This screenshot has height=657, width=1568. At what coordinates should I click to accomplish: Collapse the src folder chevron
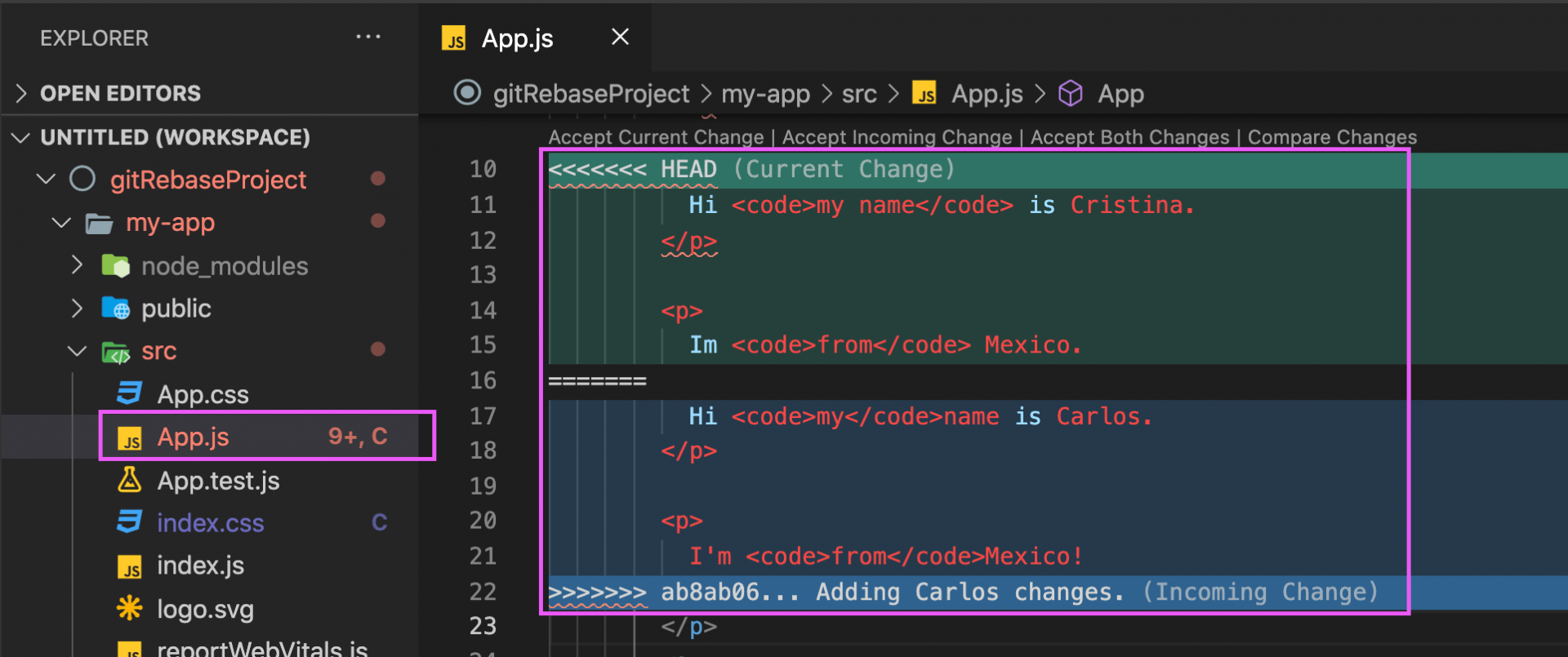[x=77, y=351]
